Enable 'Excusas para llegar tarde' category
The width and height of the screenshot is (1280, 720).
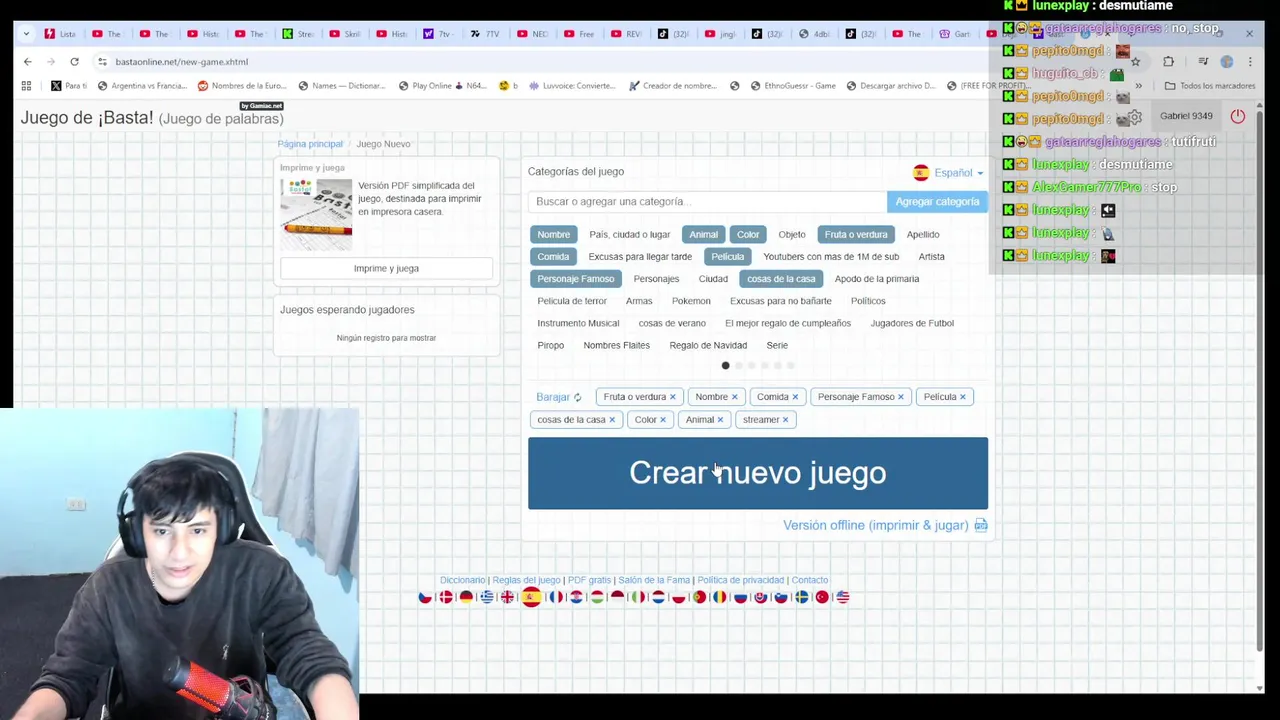pos(640,257)
